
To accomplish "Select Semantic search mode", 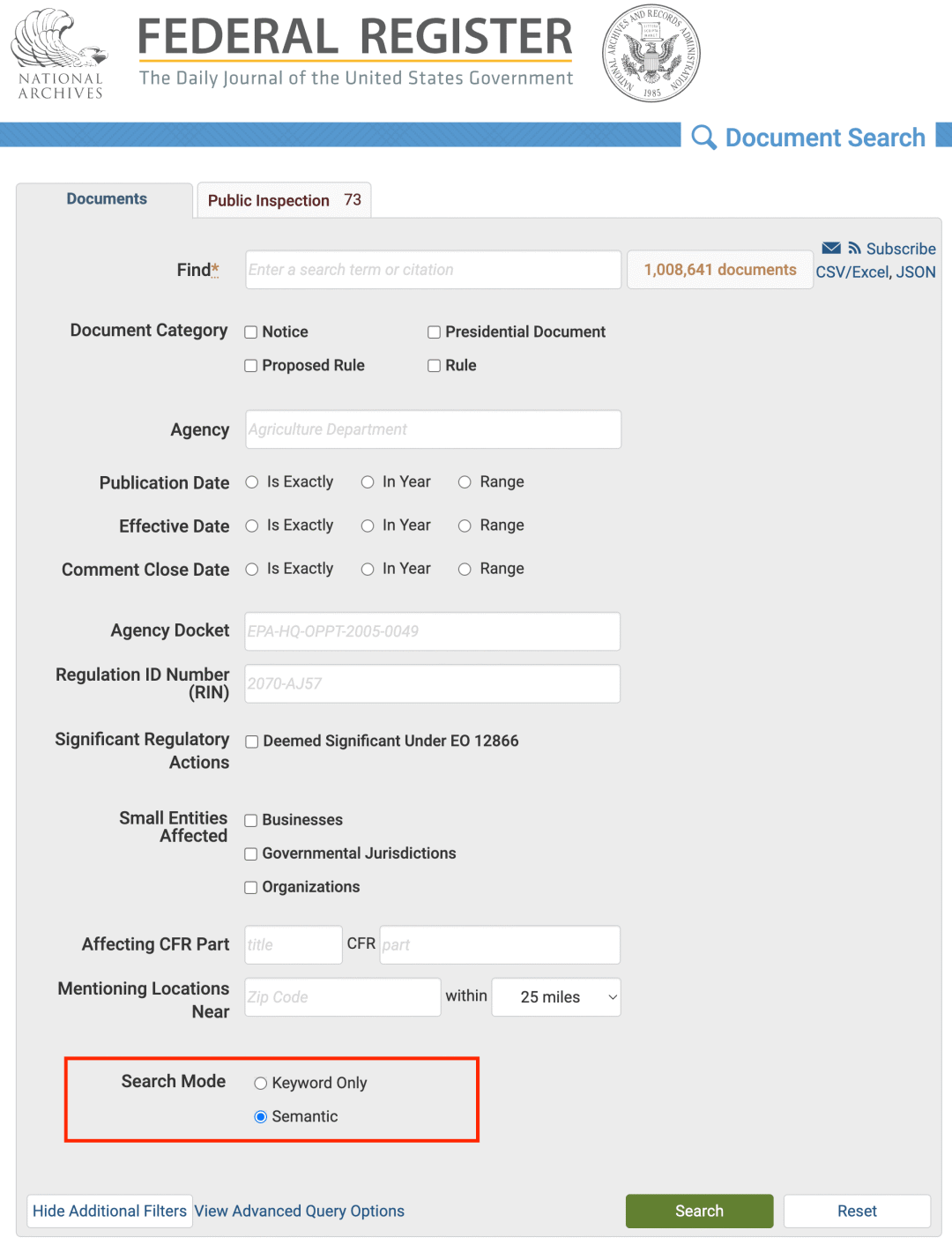I will click(x=261, y=1117).
